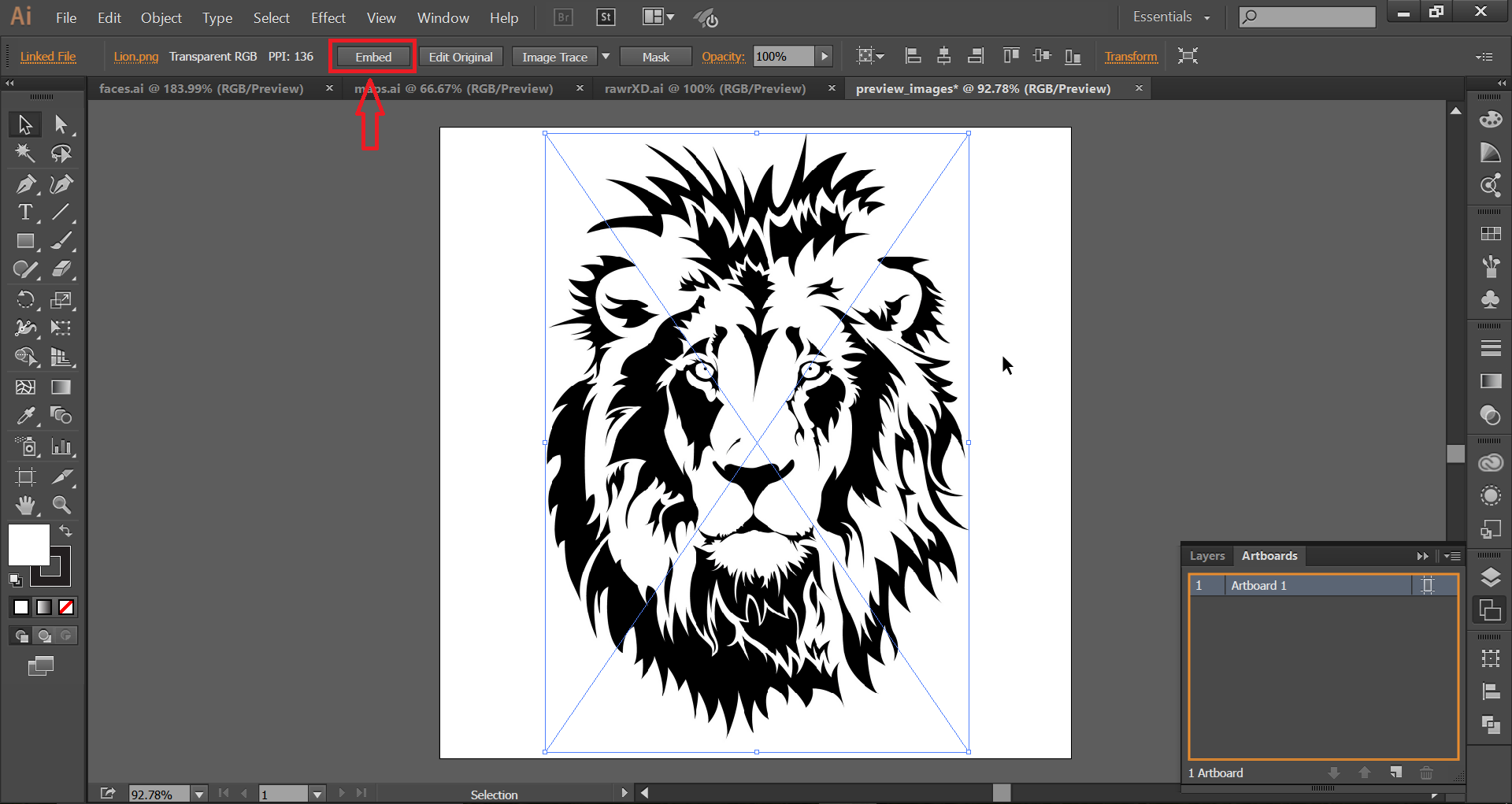Select the Paintbrush tool
The image size is (1512, 804).
pyautogui.click(x=61, y=241)
